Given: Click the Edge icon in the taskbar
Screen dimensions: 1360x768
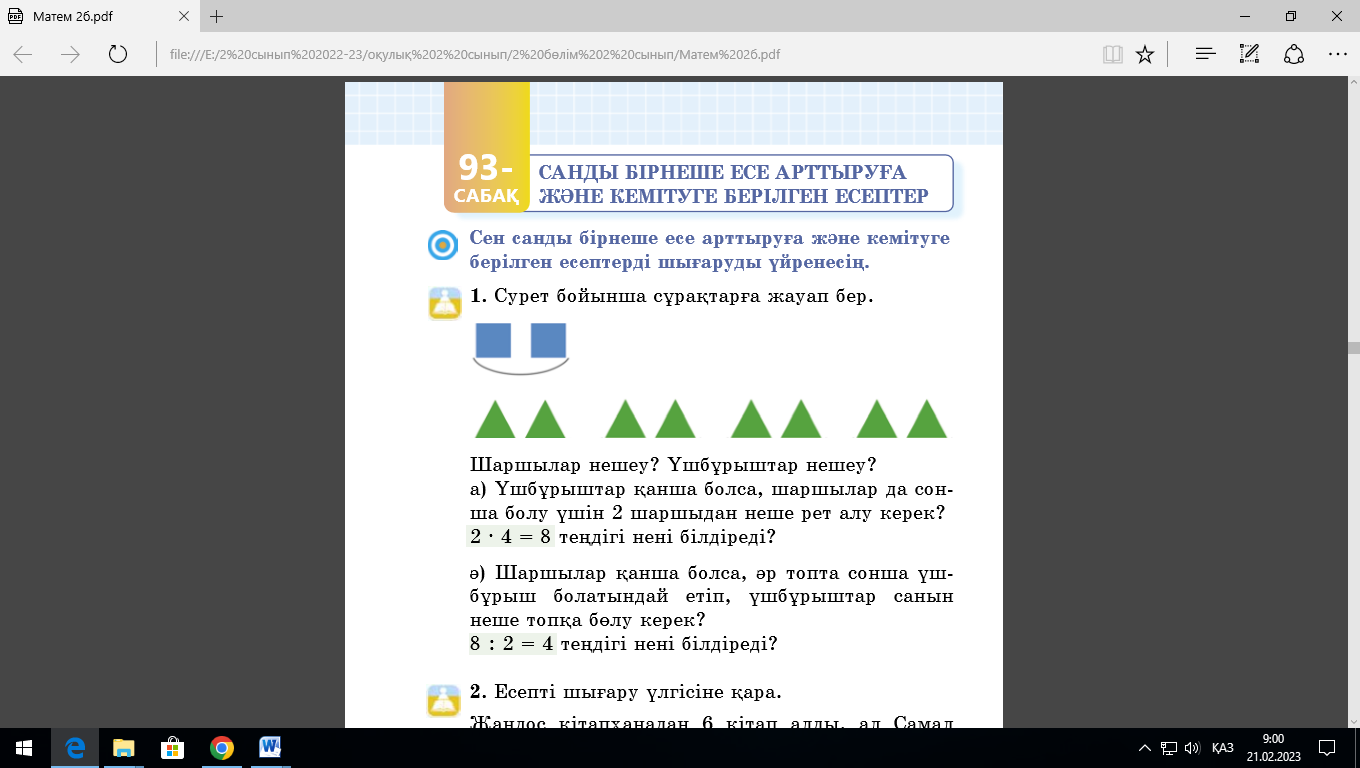Looking at the screenshot, I should 74,748.
